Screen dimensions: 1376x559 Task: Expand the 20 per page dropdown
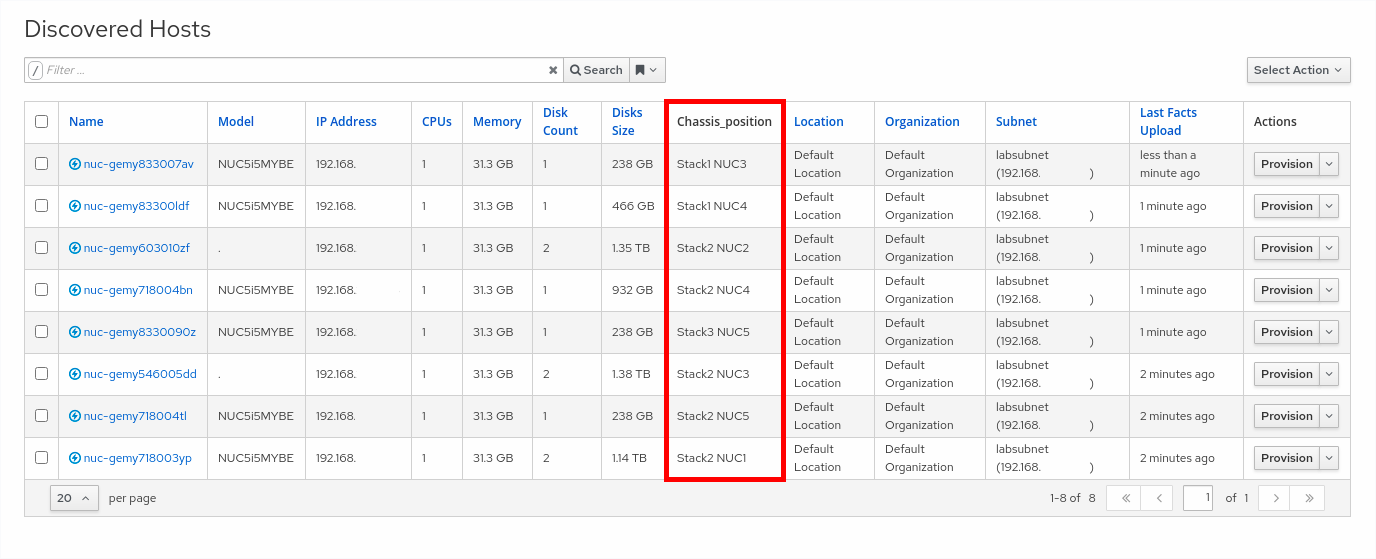click(x=74, y=498)
